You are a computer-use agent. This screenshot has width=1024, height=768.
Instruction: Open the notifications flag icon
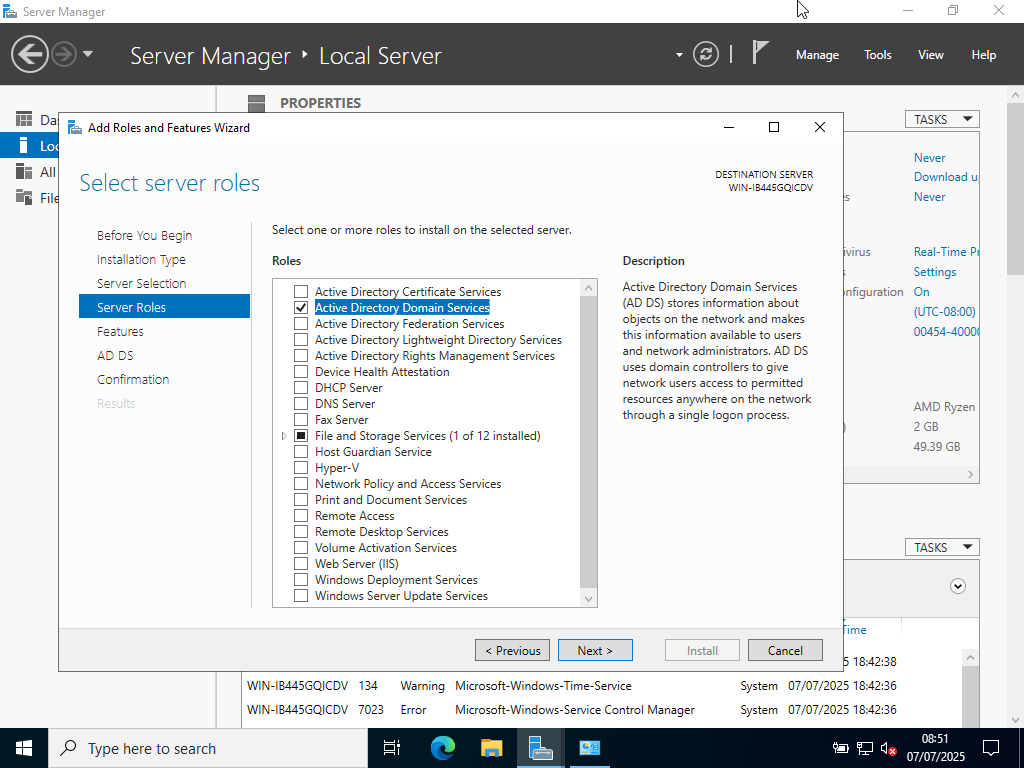(x=760, y=52)
